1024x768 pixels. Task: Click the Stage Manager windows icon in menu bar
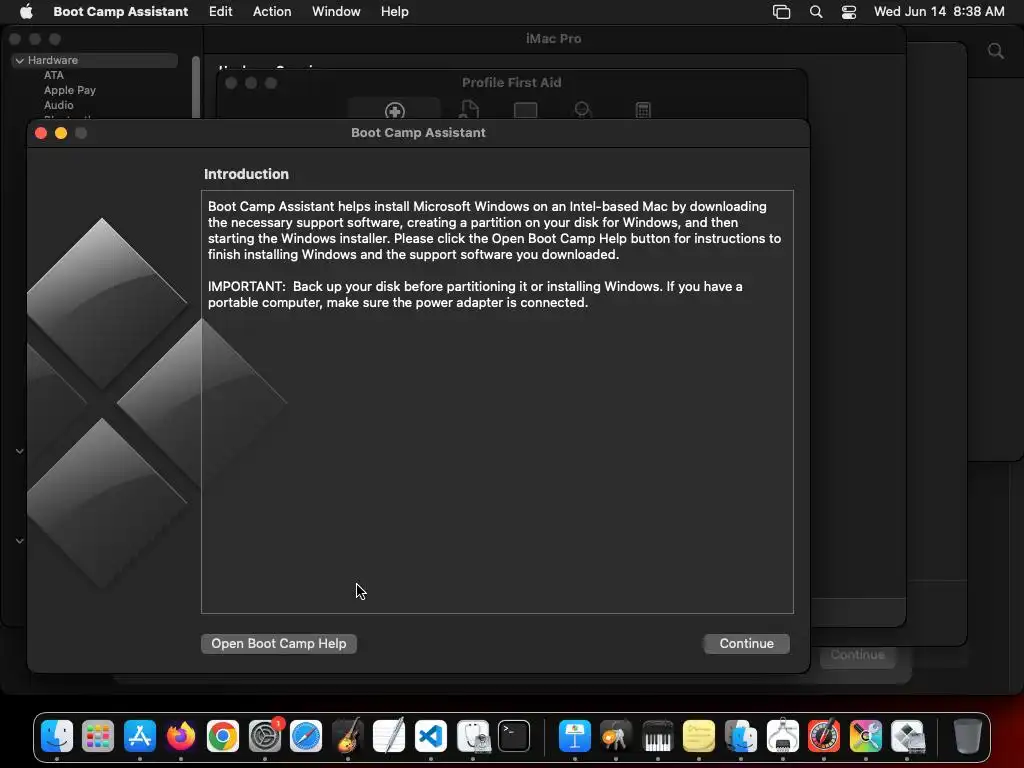781,12
